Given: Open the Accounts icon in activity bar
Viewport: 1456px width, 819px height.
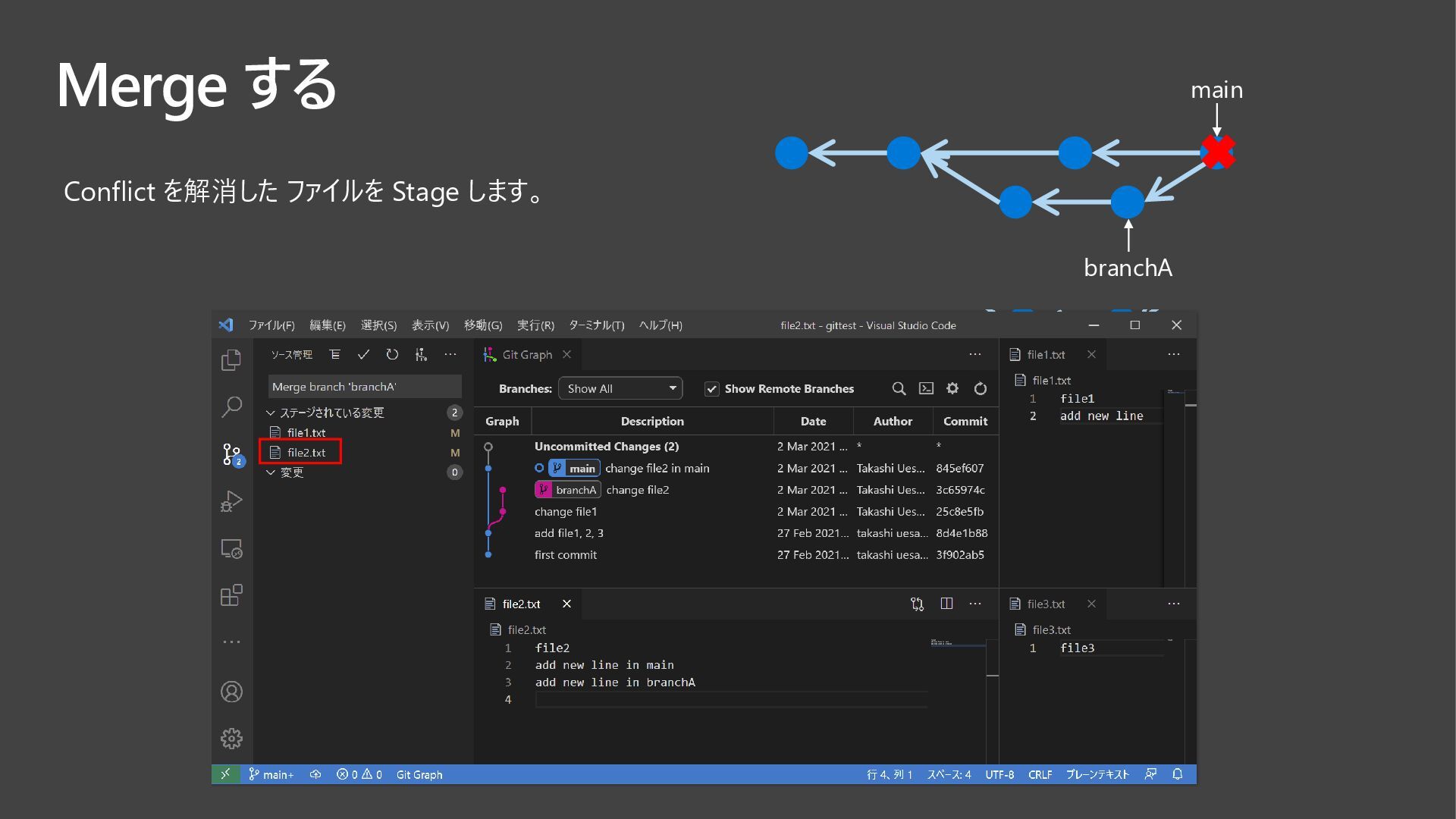Looking at the screenshot, I should [x=231, y=692].
